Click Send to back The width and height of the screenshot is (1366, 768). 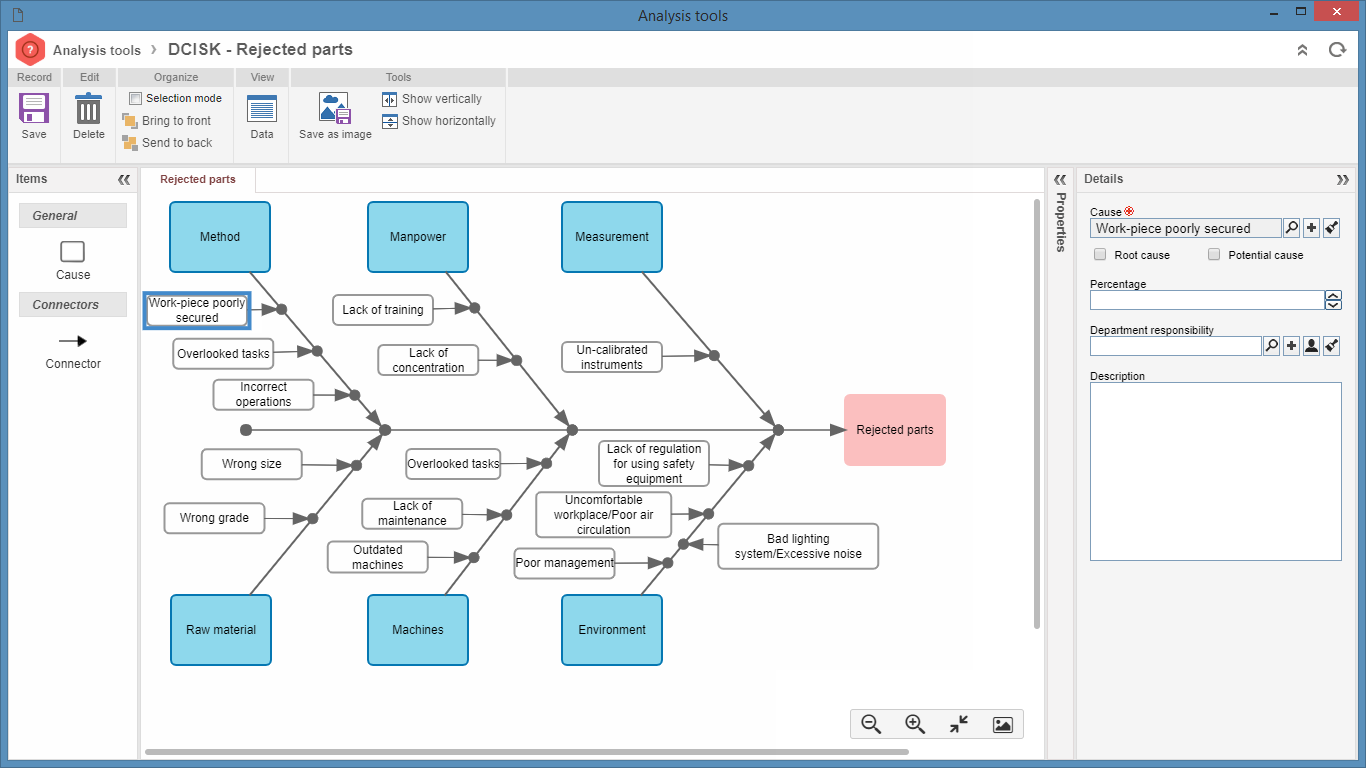tap(167, 143)
